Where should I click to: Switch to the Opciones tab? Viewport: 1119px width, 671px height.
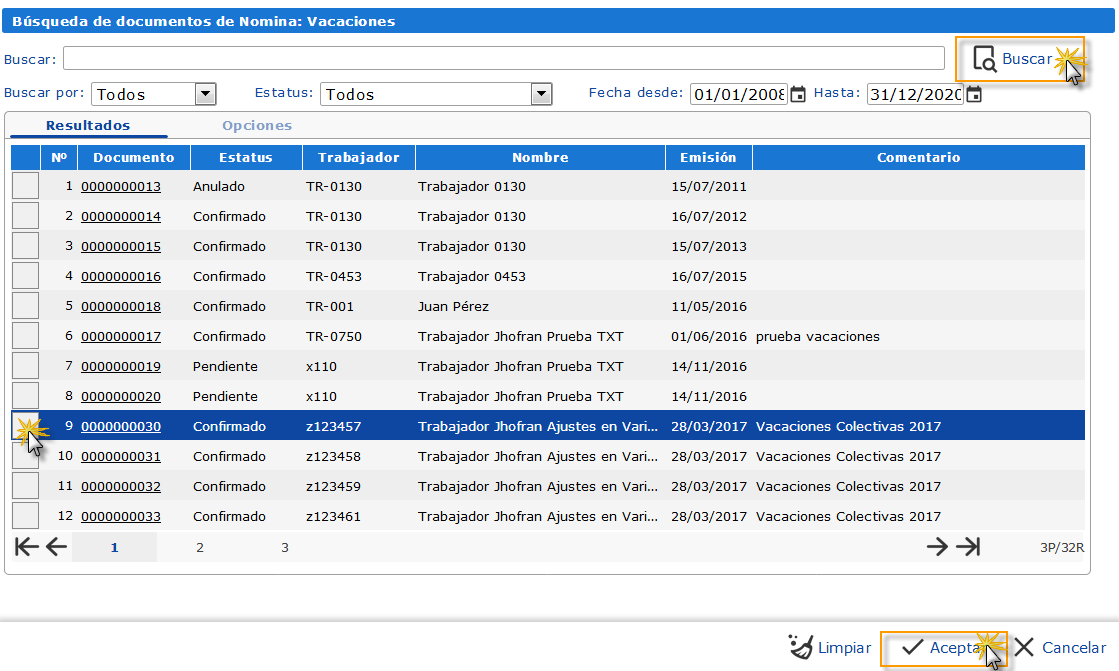click(x=257, y=126)
